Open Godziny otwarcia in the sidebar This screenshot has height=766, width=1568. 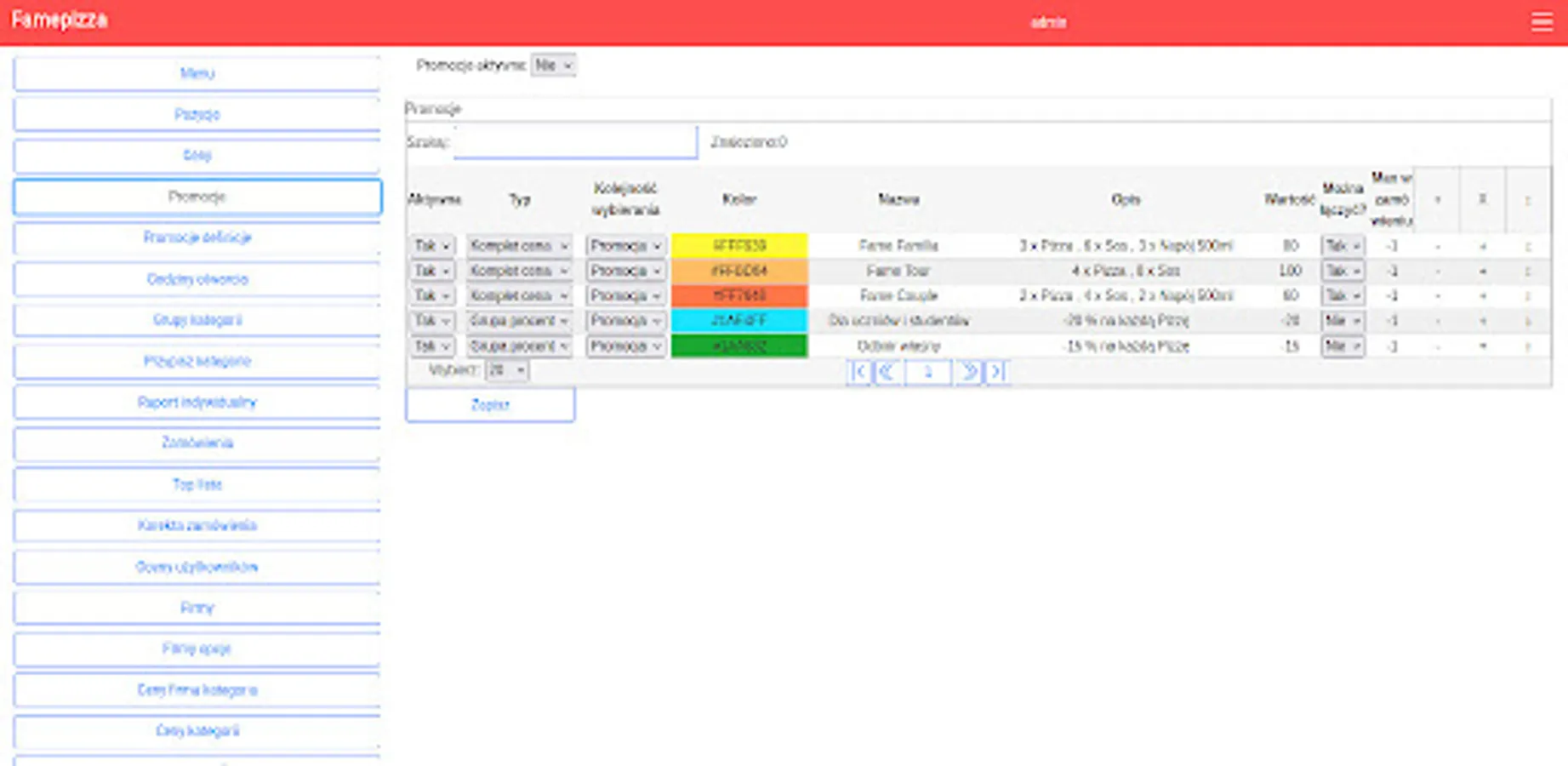click(197, 279)
